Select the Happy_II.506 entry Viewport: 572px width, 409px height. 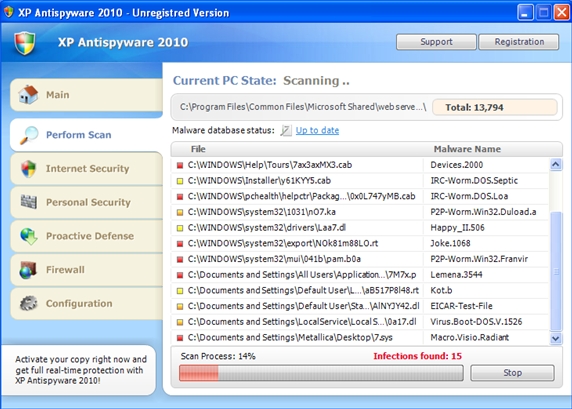click(x=457, y=228)
